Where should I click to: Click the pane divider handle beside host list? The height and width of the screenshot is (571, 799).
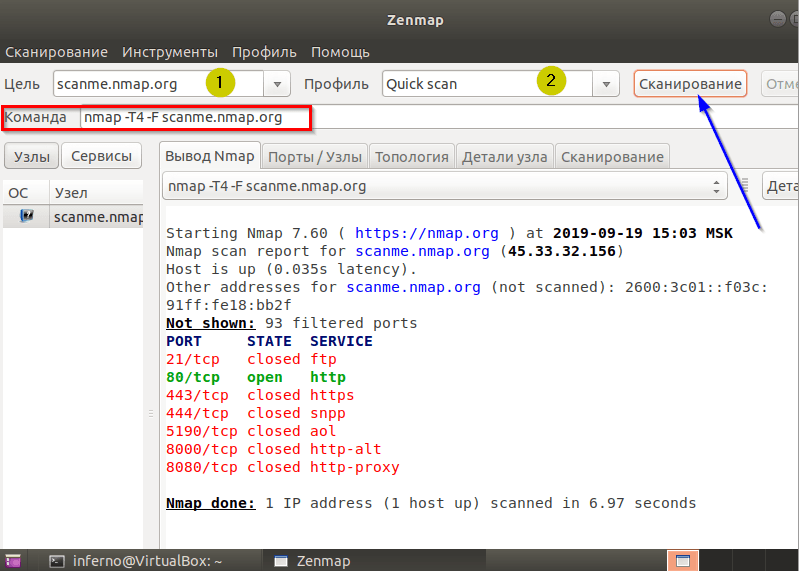[151, 413]
